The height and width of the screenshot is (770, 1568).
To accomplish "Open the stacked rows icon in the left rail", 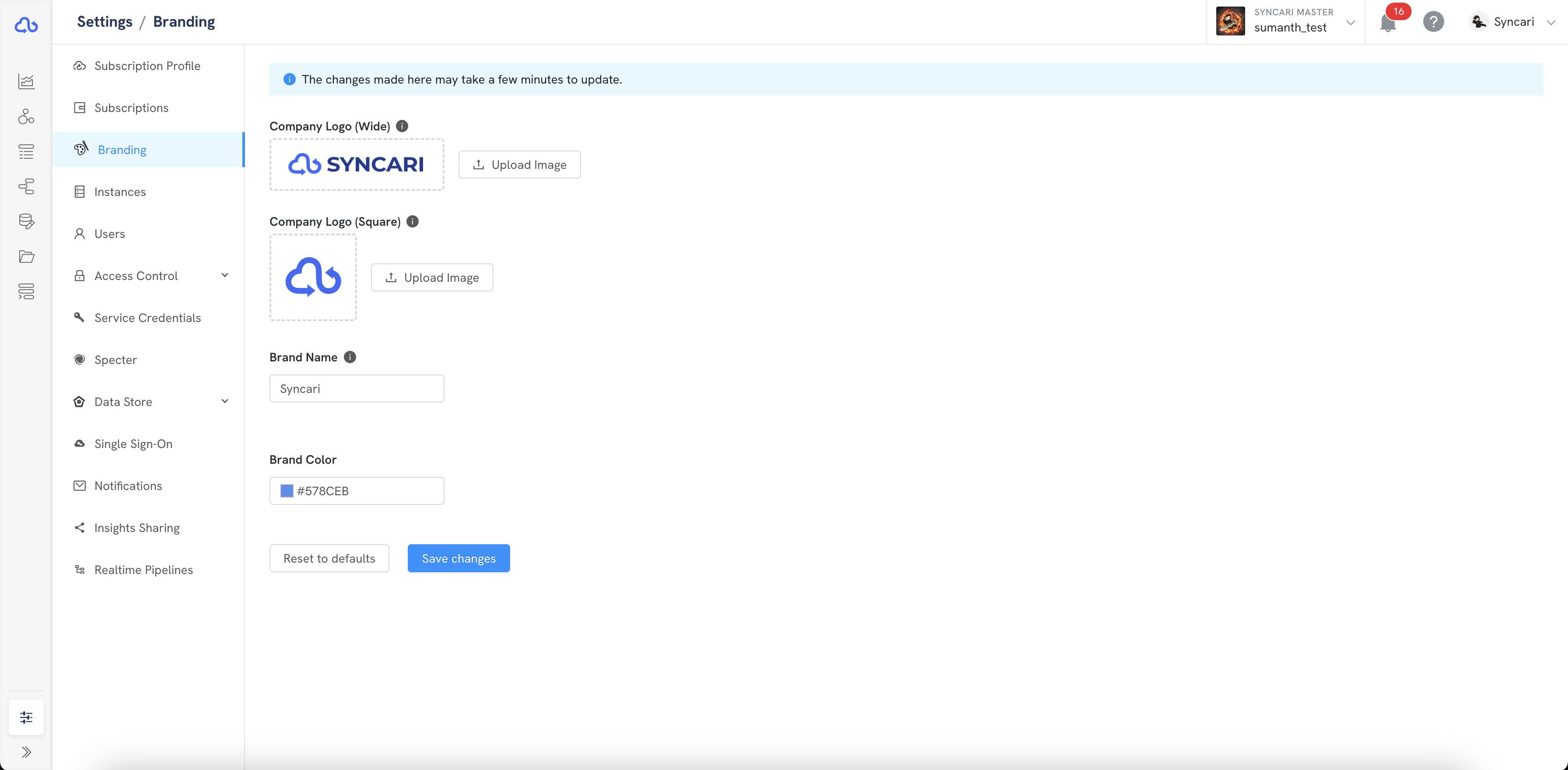I will coord(26,291).
